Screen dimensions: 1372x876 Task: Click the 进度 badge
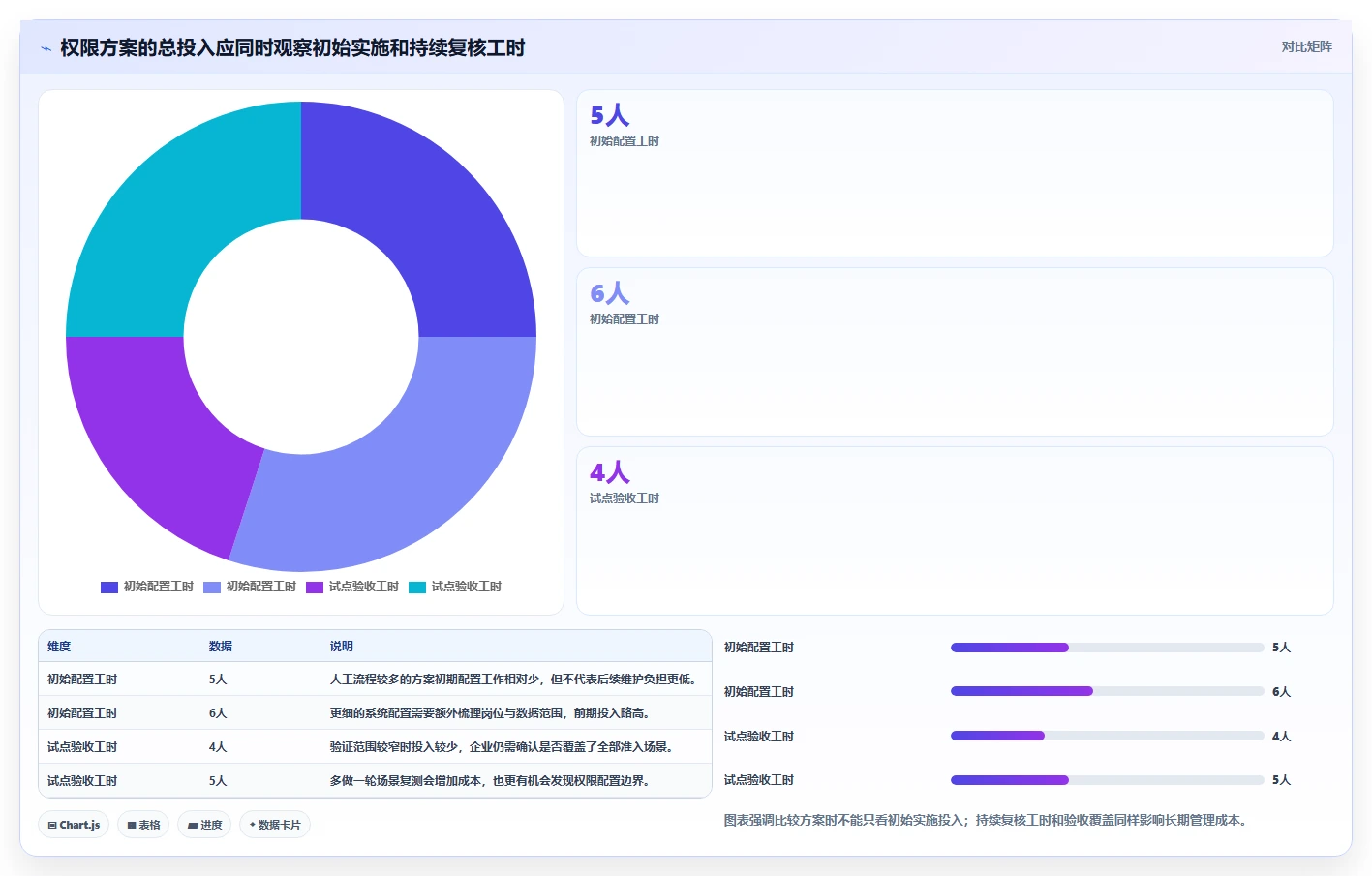tap(204, 825)
